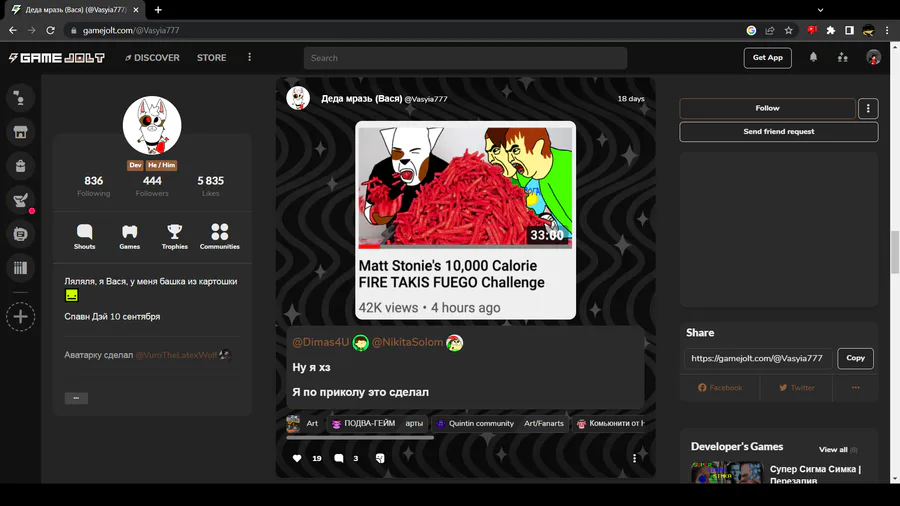Image resolution: width=900 pixels, height=506 pixels.
Task: Open the @NikitaSolom mention
Action: coord(408,342)
